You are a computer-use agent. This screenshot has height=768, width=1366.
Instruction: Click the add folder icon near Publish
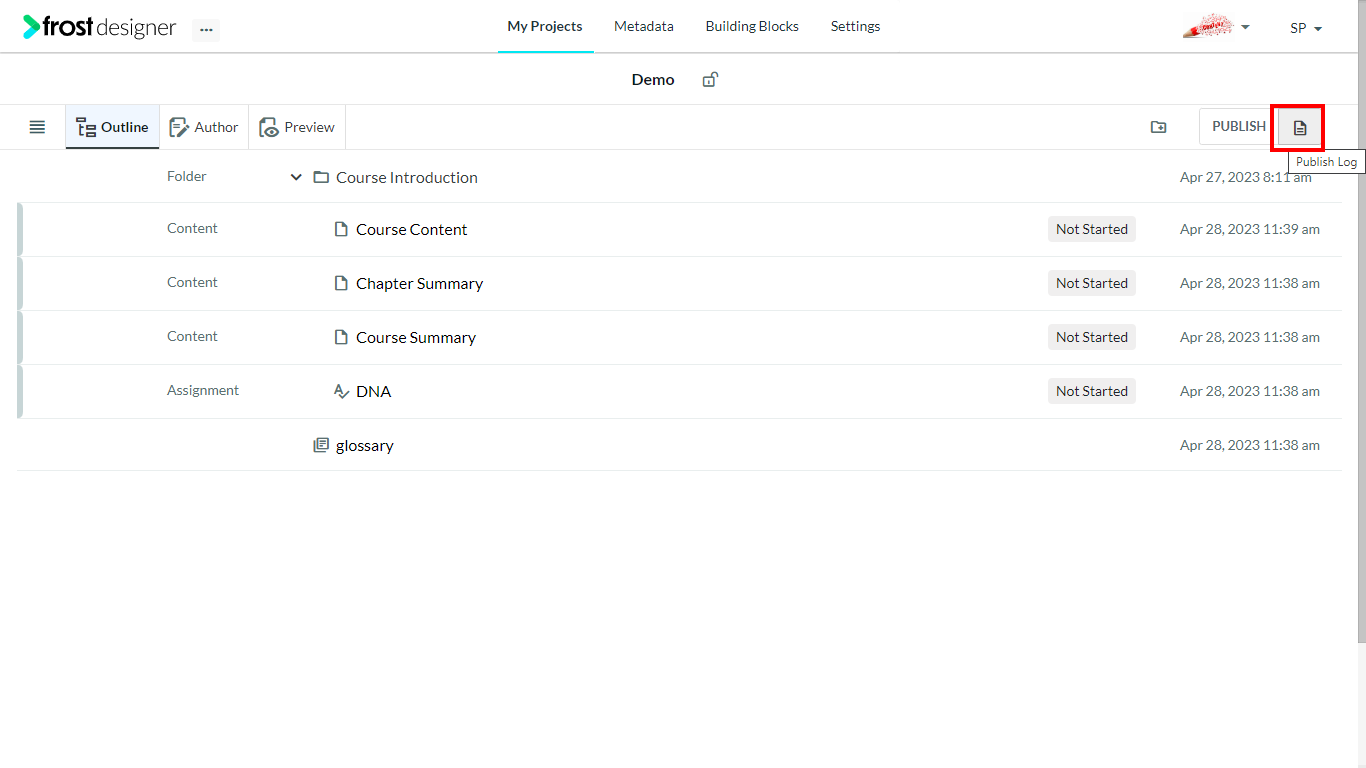(1158, 127)
